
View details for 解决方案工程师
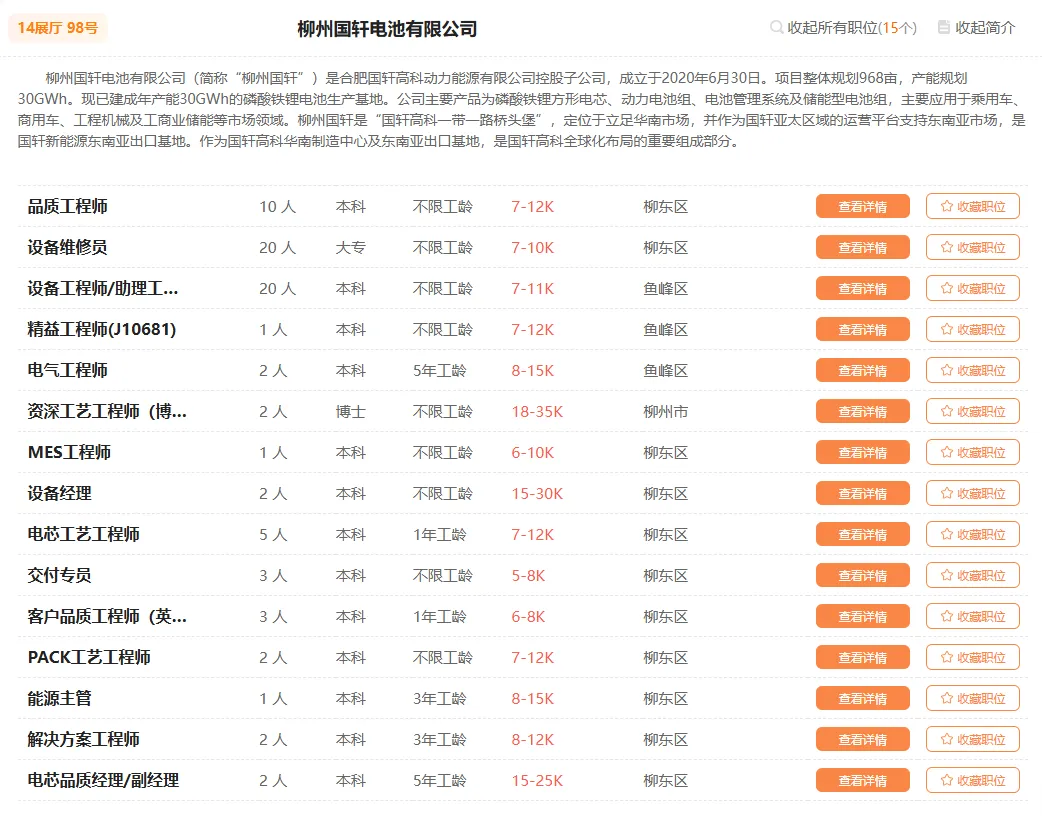click(x=863, y=740)
